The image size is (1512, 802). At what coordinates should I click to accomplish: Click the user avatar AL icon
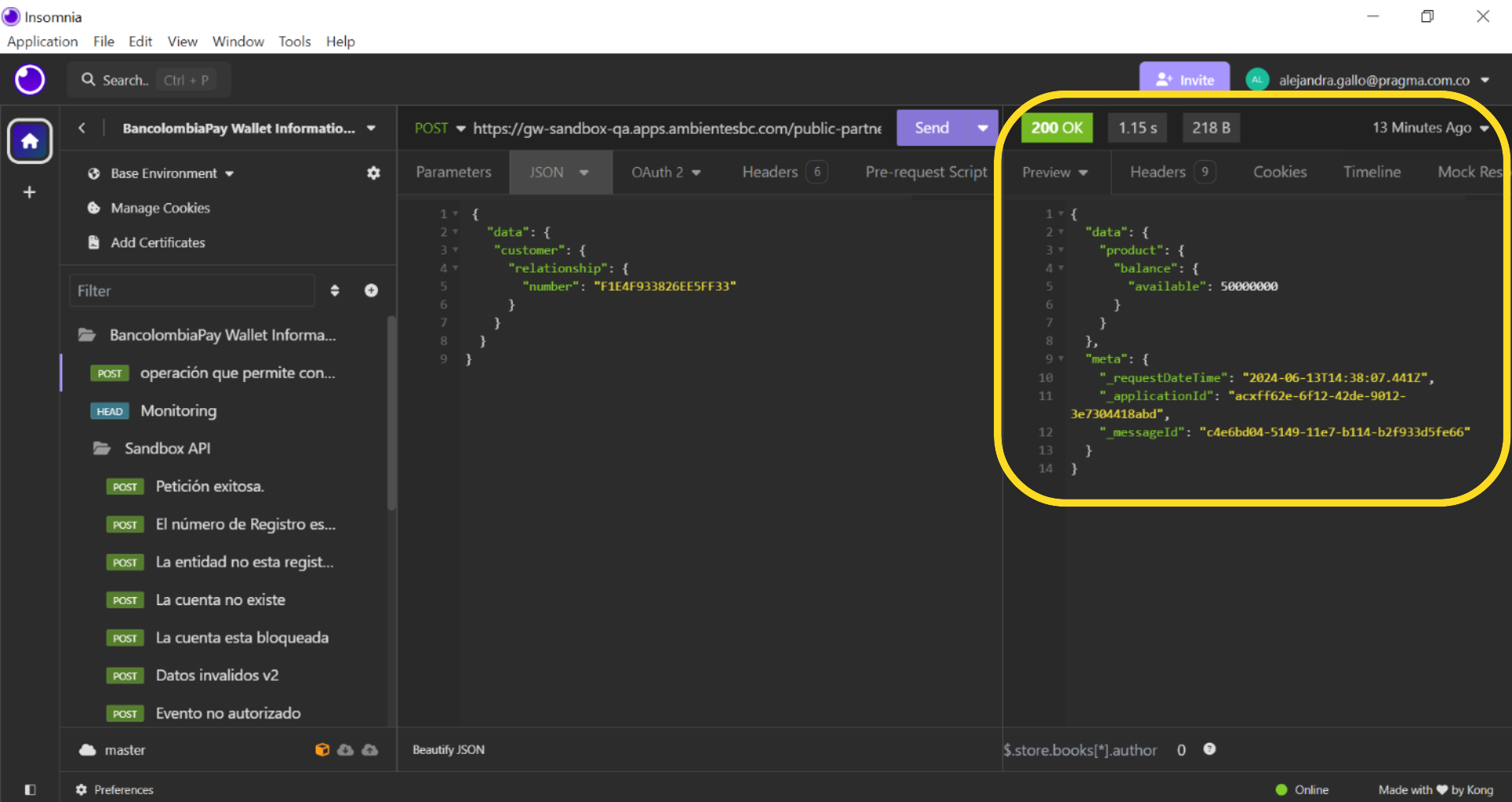pos(1257,80)
